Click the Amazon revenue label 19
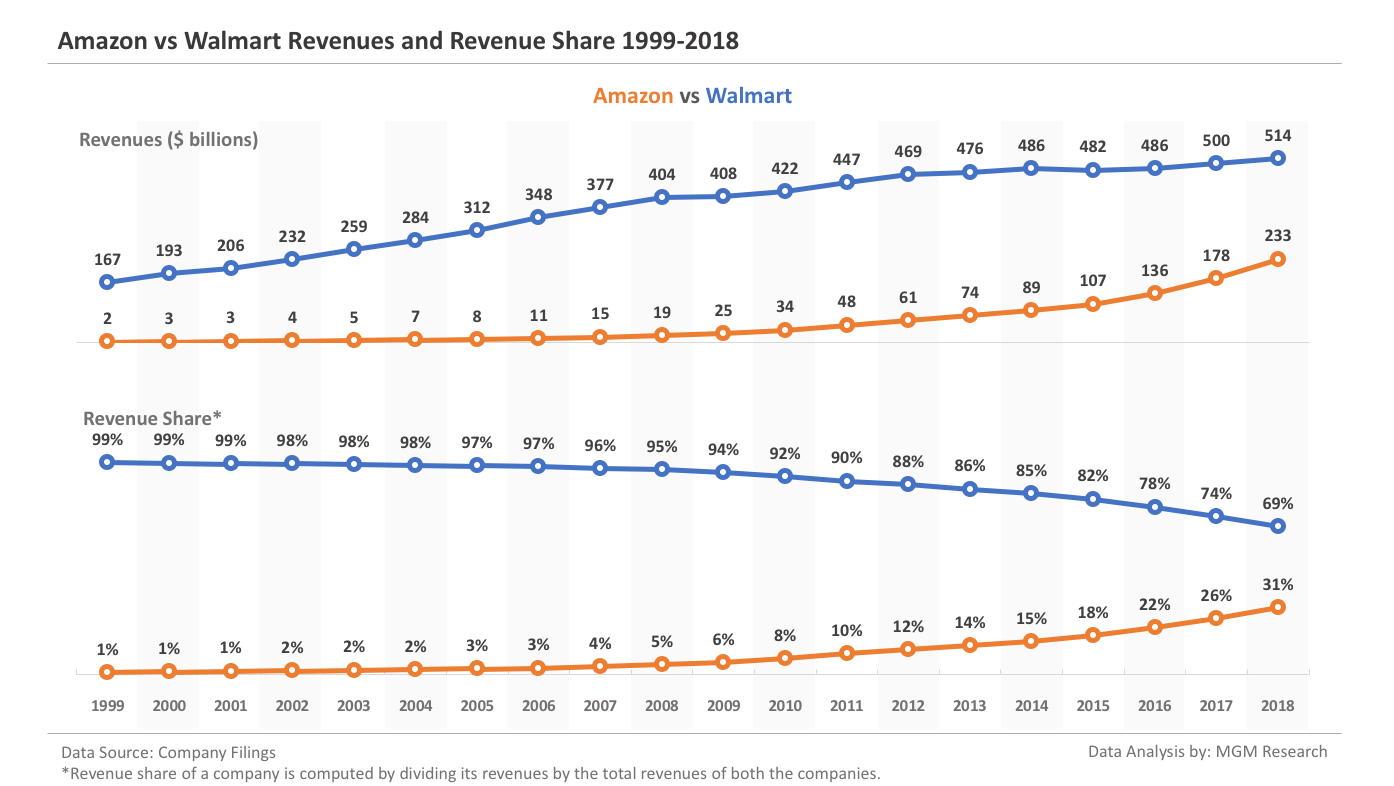Screen dimensions: 1394x786 coord(662,312)
